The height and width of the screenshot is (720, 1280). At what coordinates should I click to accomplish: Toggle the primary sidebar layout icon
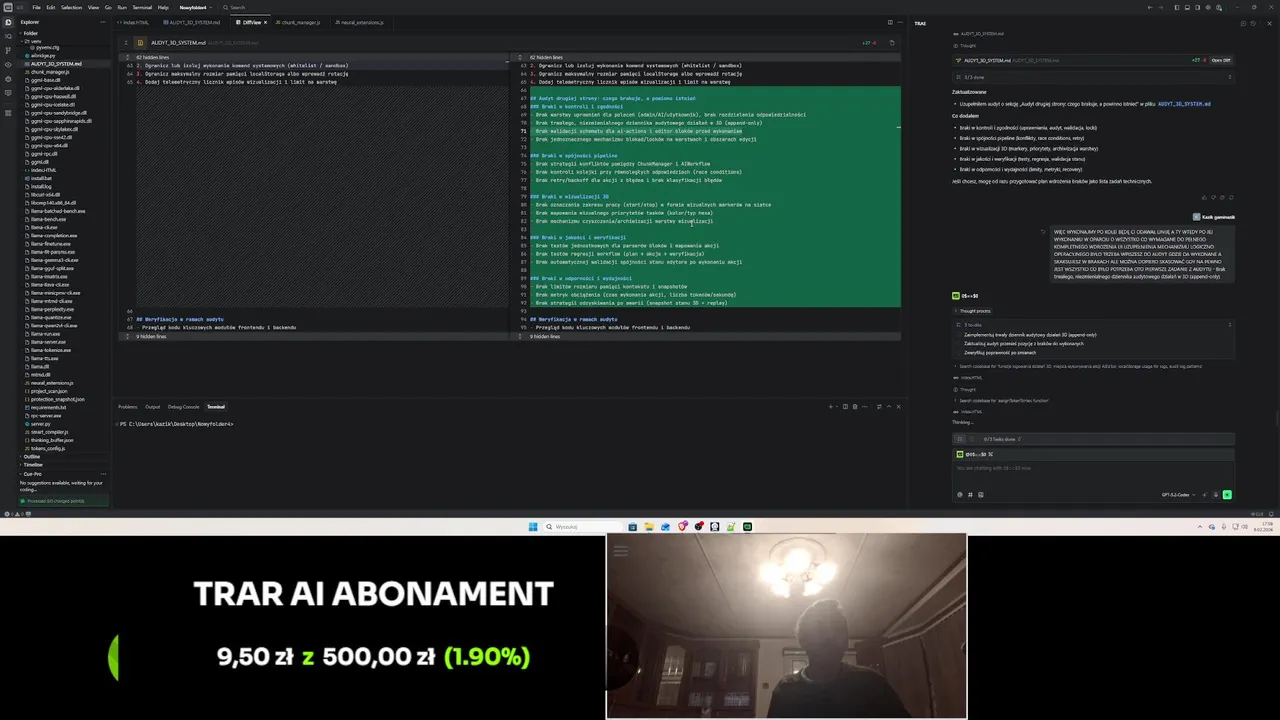click(x=1177, y=7)
